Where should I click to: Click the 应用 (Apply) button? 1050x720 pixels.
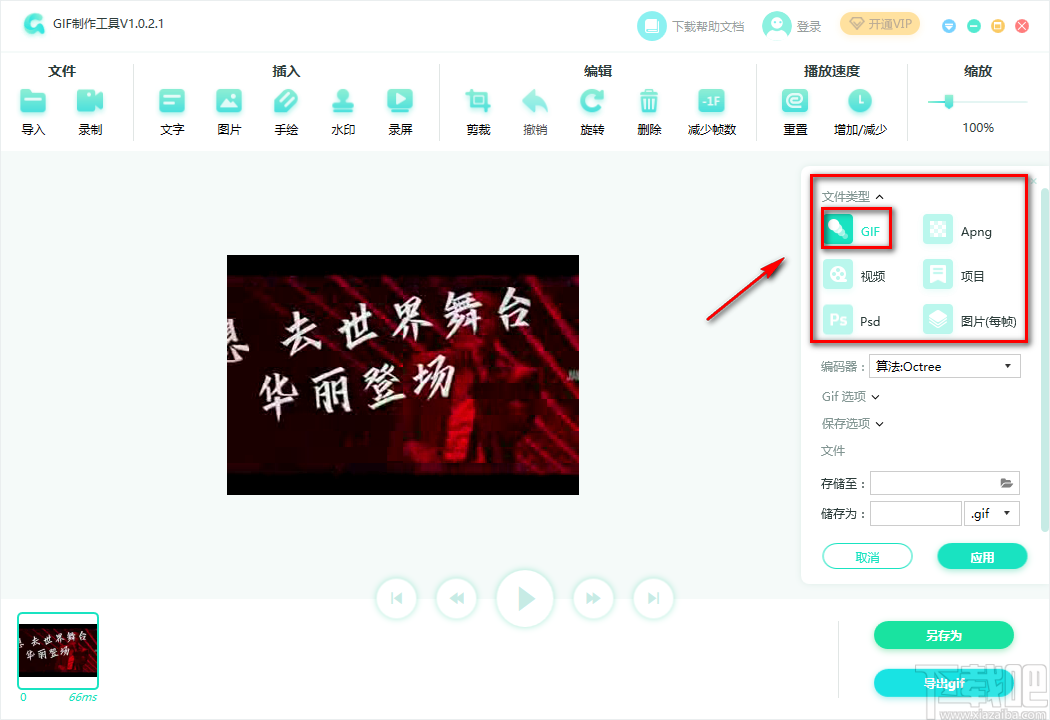[982, 555]
